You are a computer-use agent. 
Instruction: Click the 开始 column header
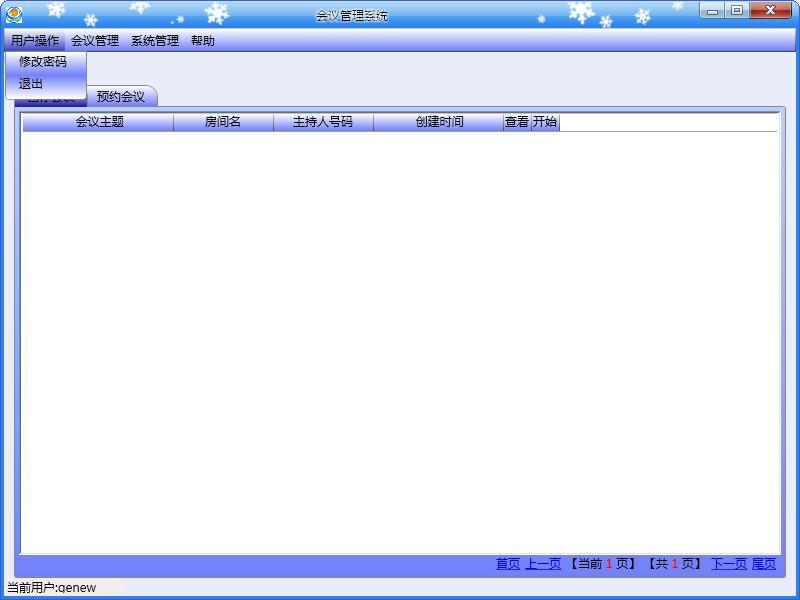pyautogui.click(x=546, y=121)
